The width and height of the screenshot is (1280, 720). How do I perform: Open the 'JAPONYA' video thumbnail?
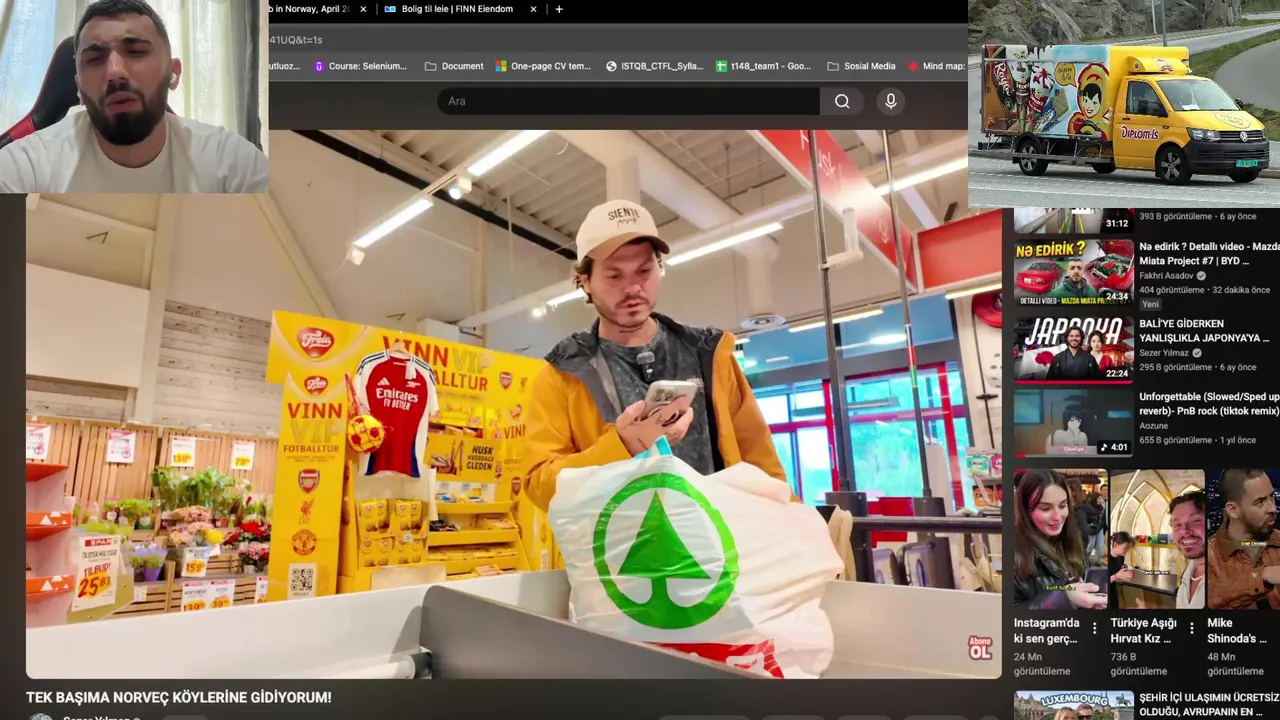point(1073,349)
